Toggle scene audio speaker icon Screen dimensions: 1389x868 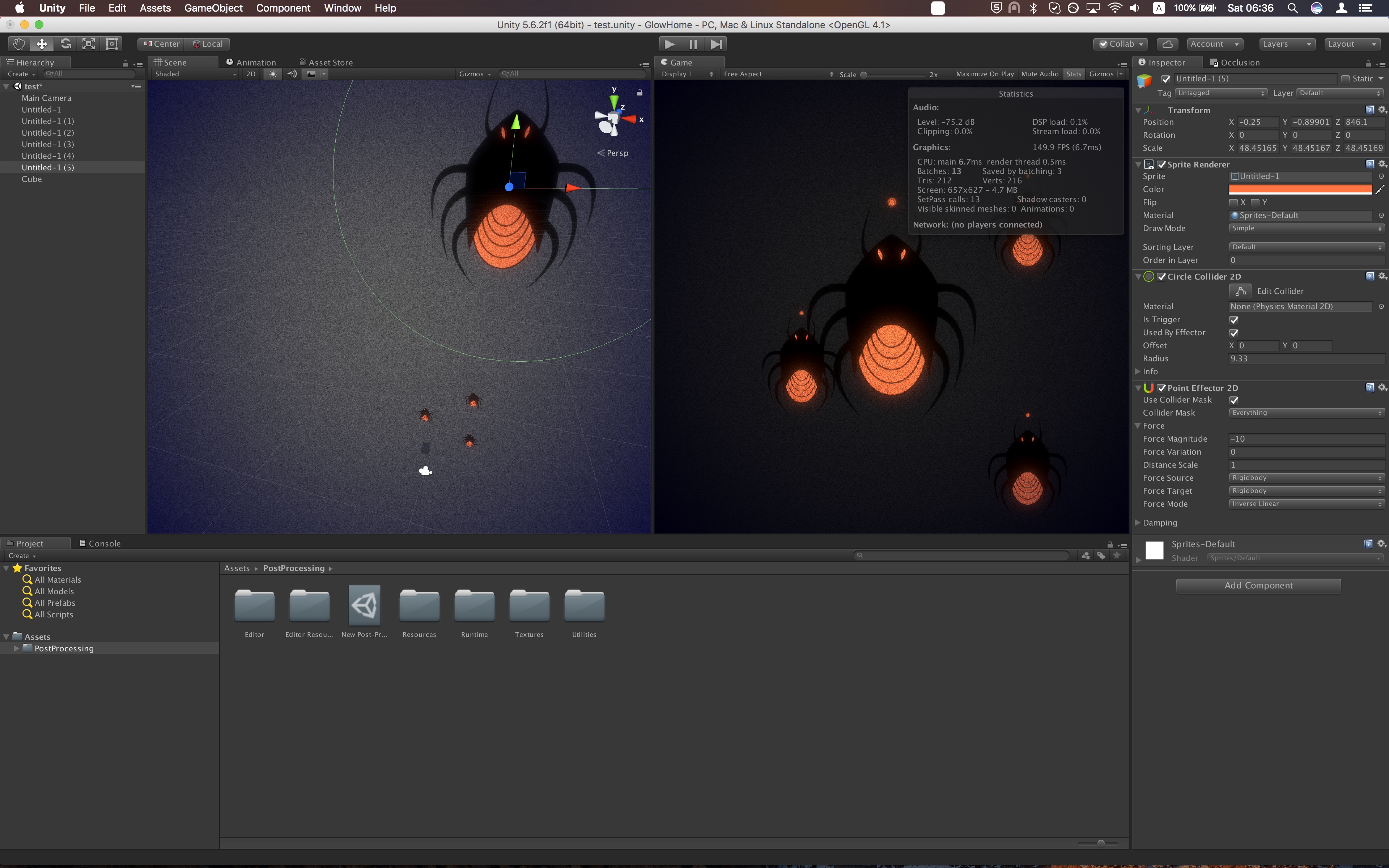click(292, 74)
